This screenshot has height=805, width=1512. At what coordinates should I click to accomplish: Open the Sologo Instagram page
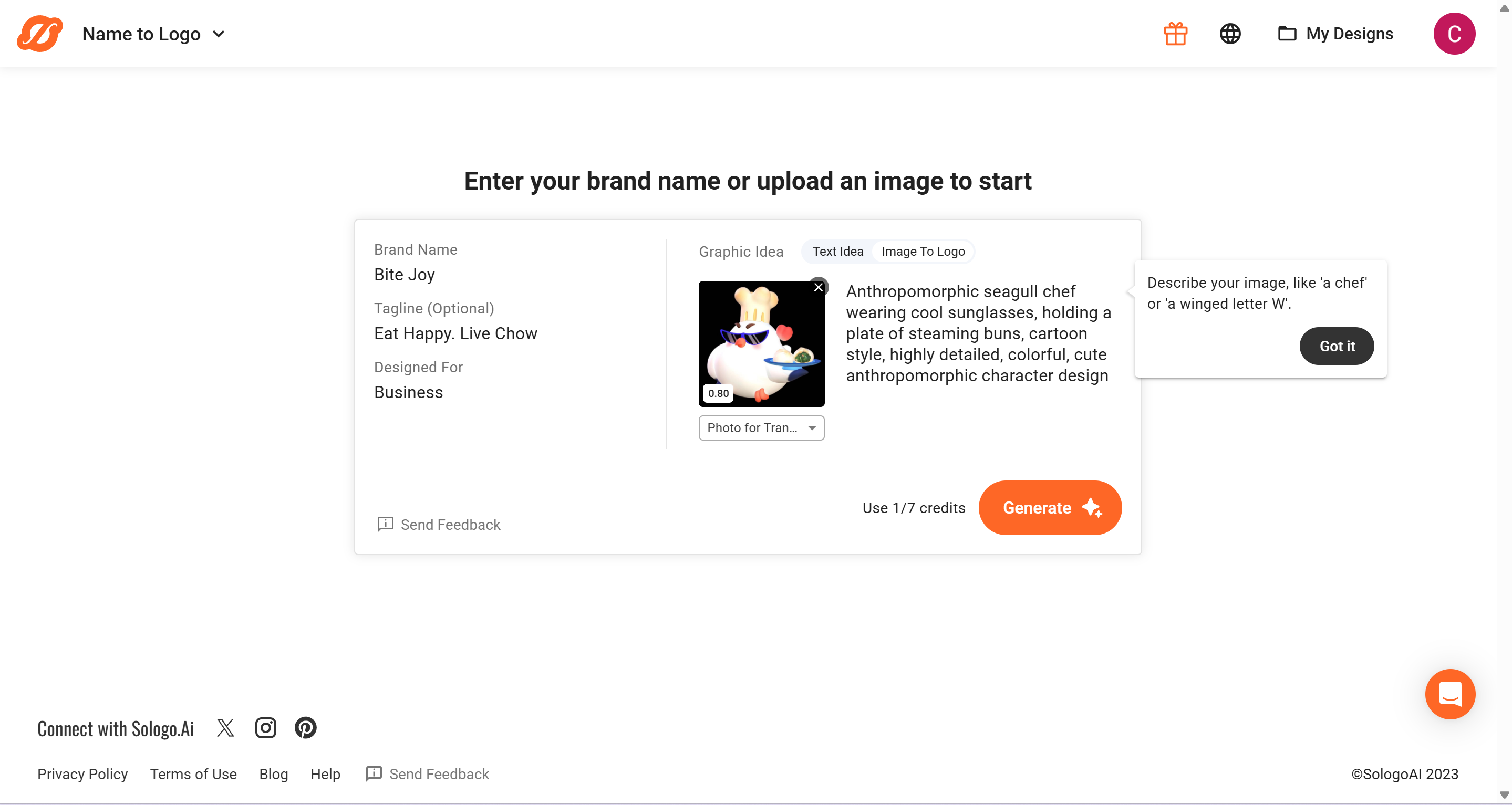point(265,728)
